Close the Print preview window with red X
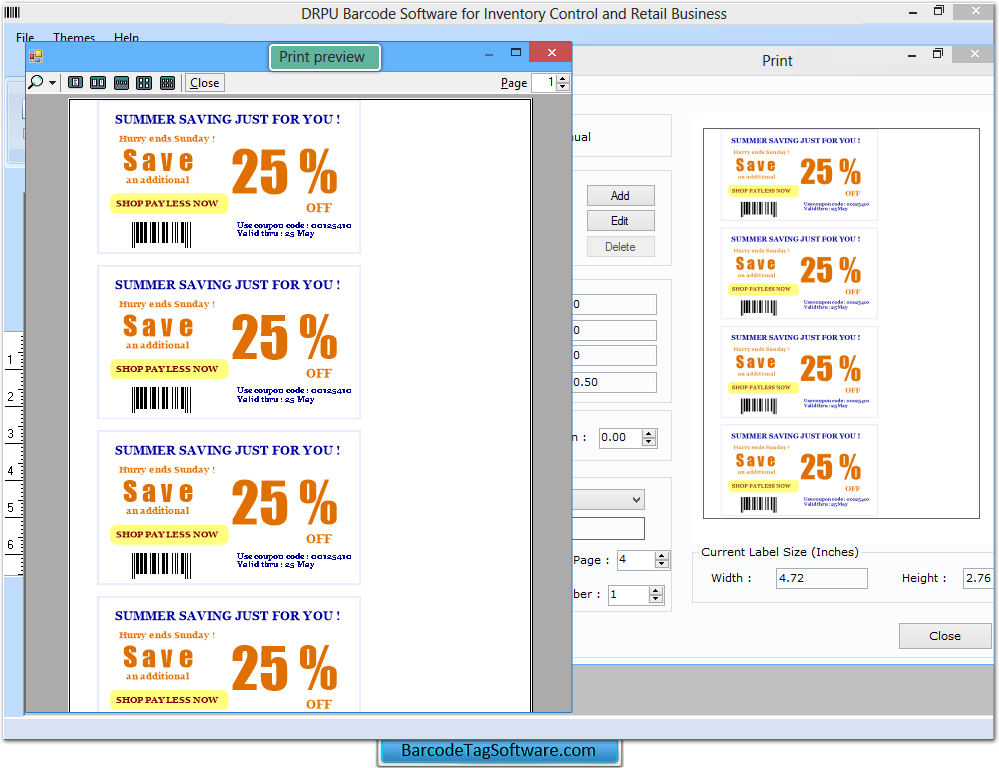Image resolution: width=999 pixels, height=768 pixels. click(x=551, y=52)
